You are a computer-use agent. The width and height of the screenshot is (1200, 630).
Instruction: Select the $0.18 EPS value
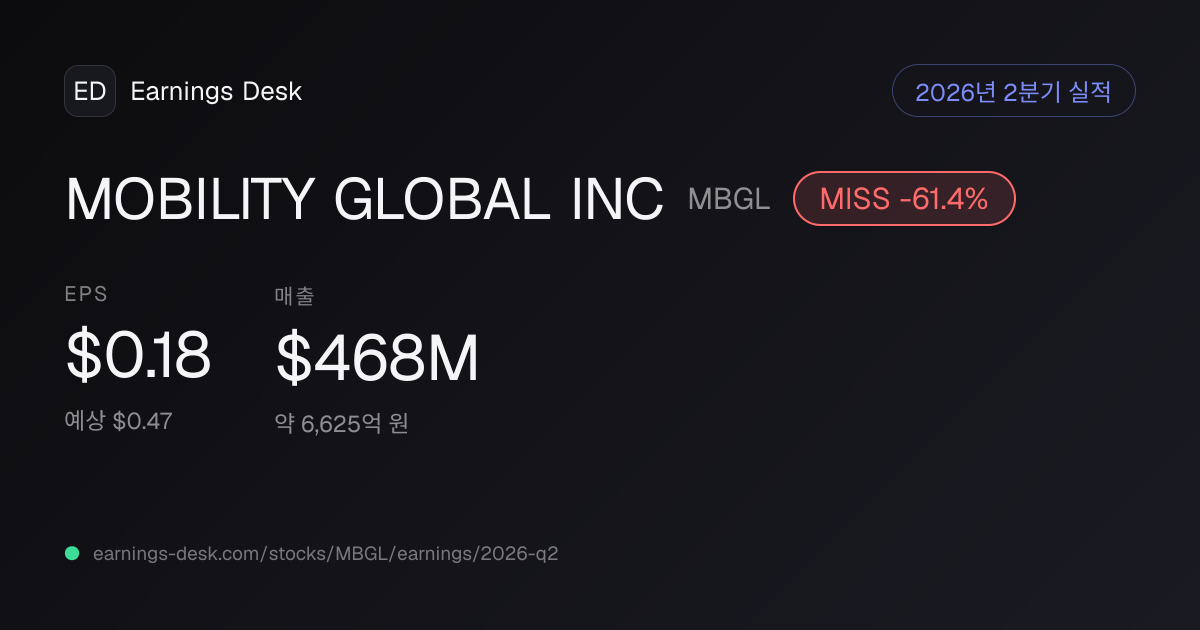click(138, 355)
